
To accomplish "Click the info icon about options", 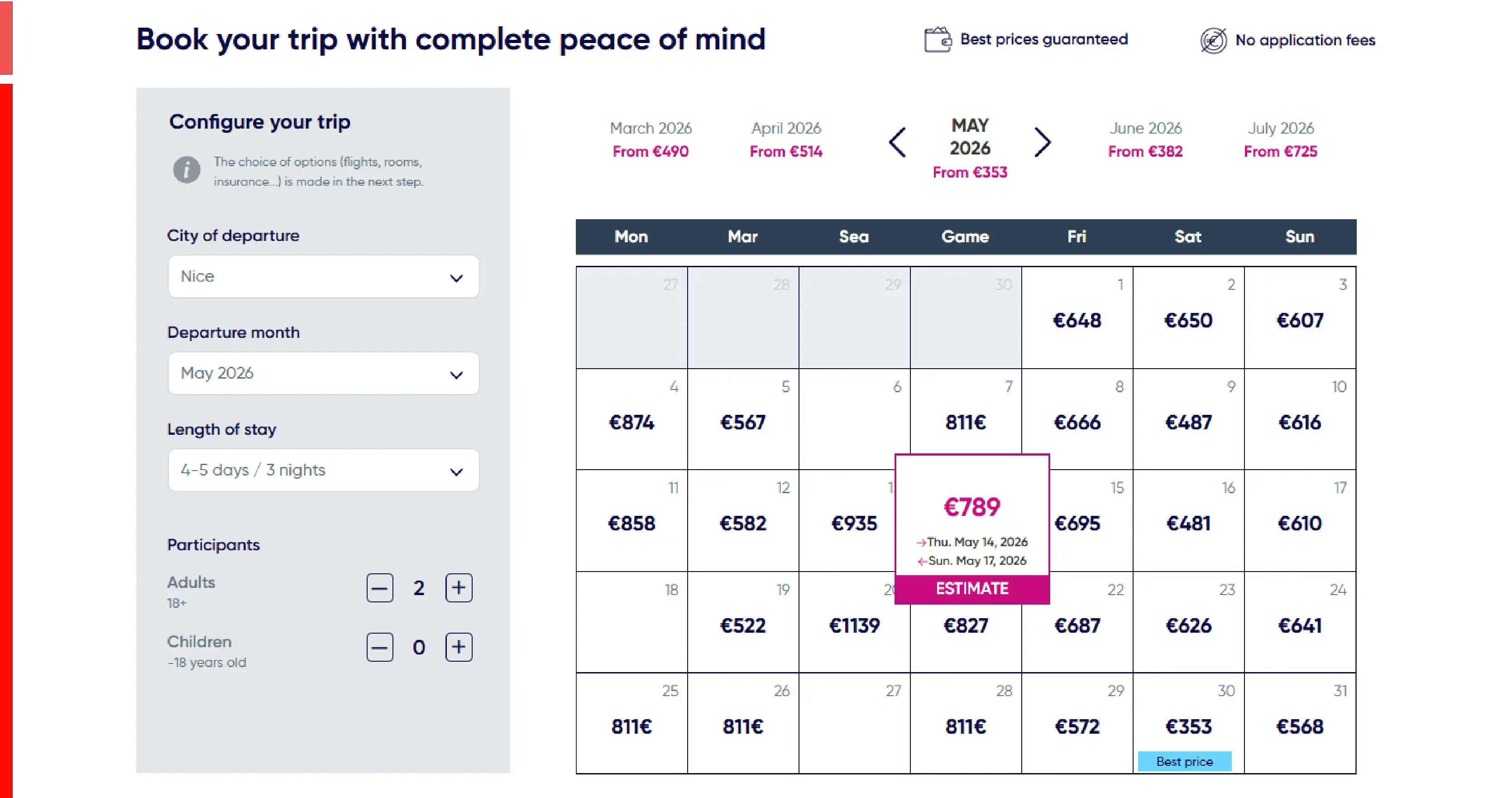I will click(187, 170).
